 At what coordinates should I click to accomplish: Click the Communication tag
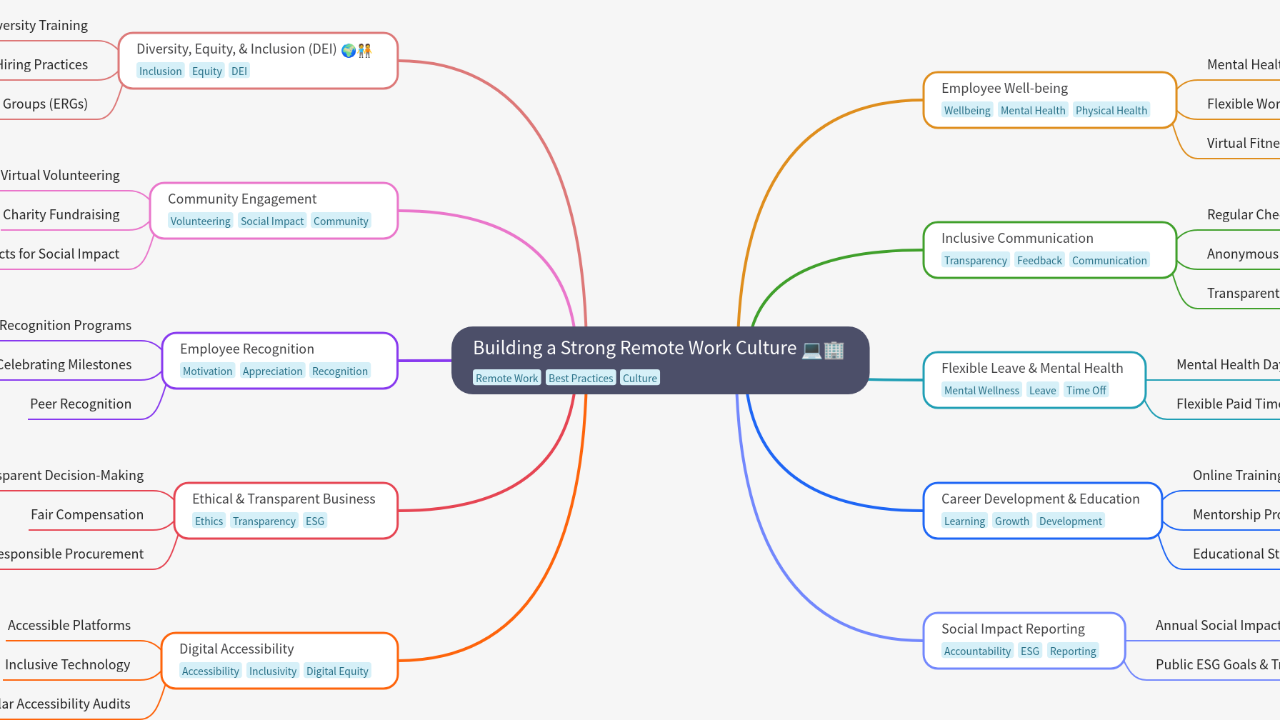[x=1109, y=260]
